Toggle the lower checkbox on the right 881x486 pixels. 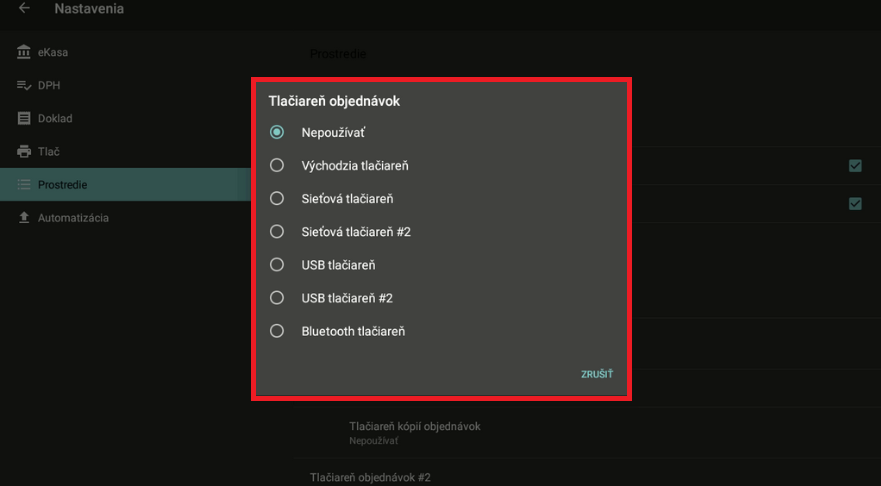click(x=855, y=204)
